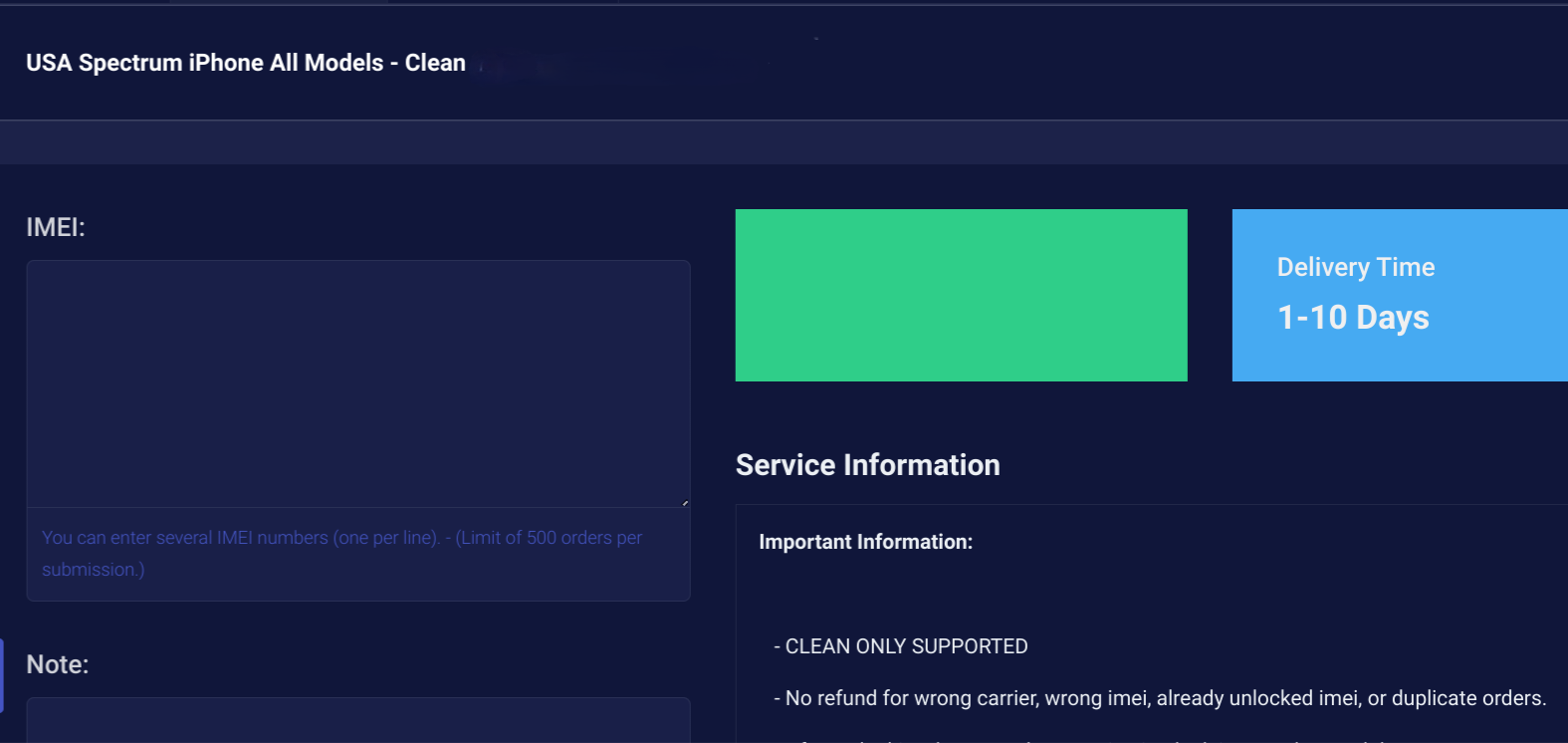The image size is (1568, 743).
Task: Click the IMEI limit hint text
Action: 342,554
